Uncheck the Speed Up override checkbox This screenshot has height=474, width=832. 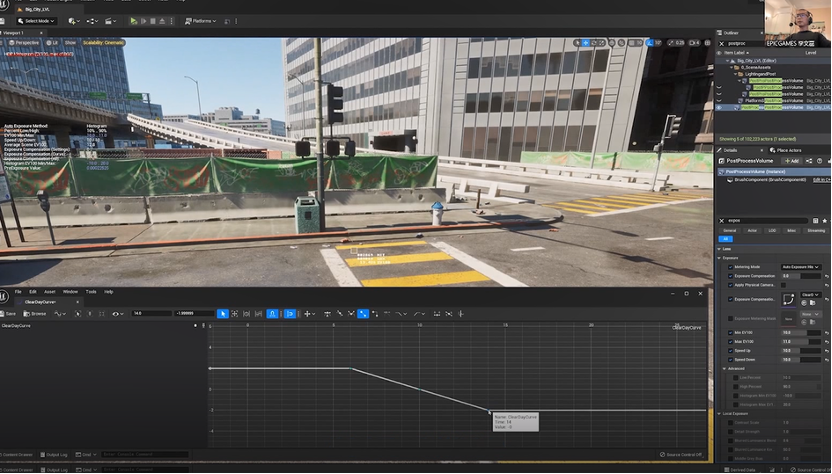[x=731, y=351]
